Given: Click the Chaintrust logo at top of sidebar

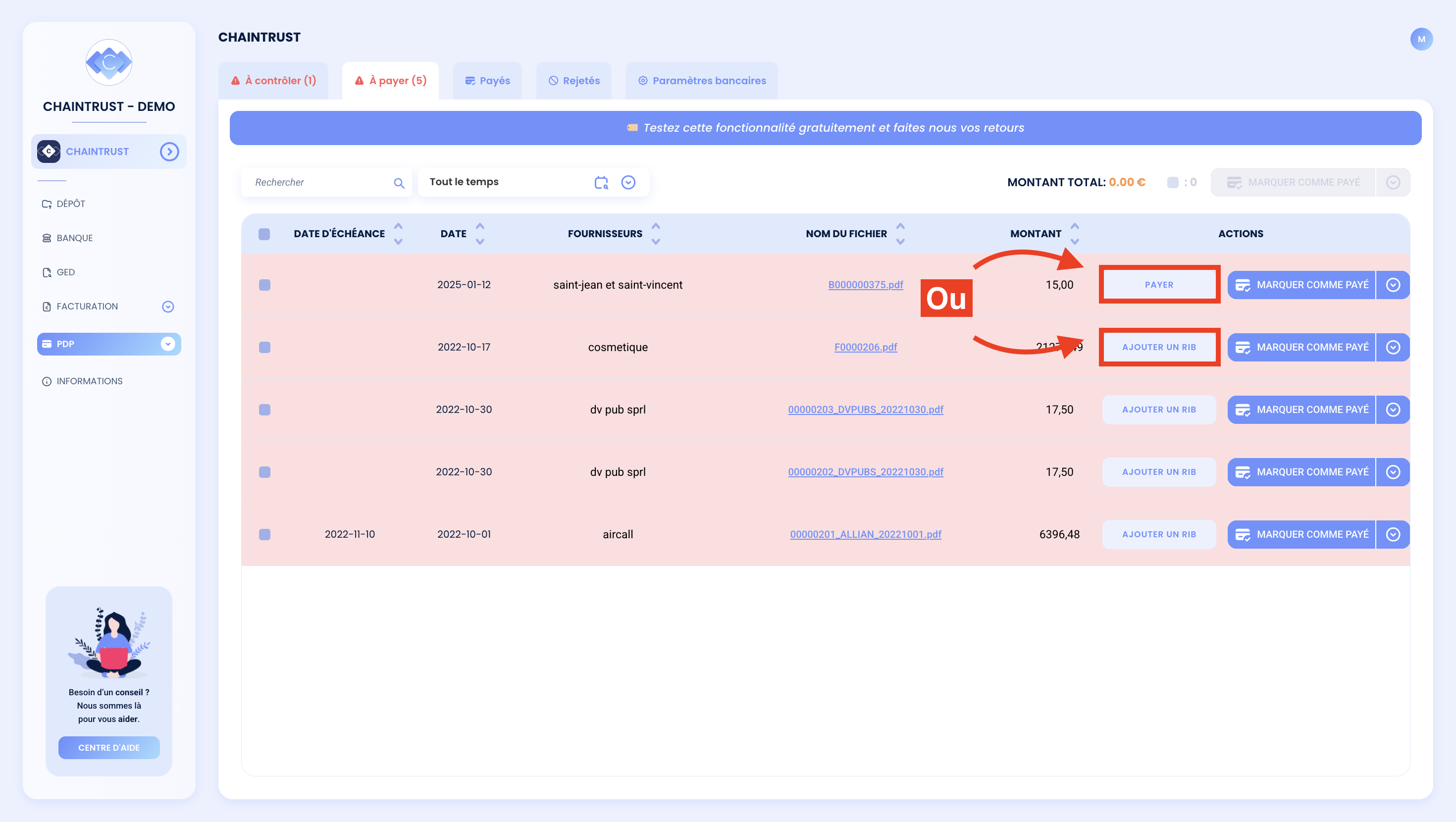Looking at the screenshot, I should 108,62.
